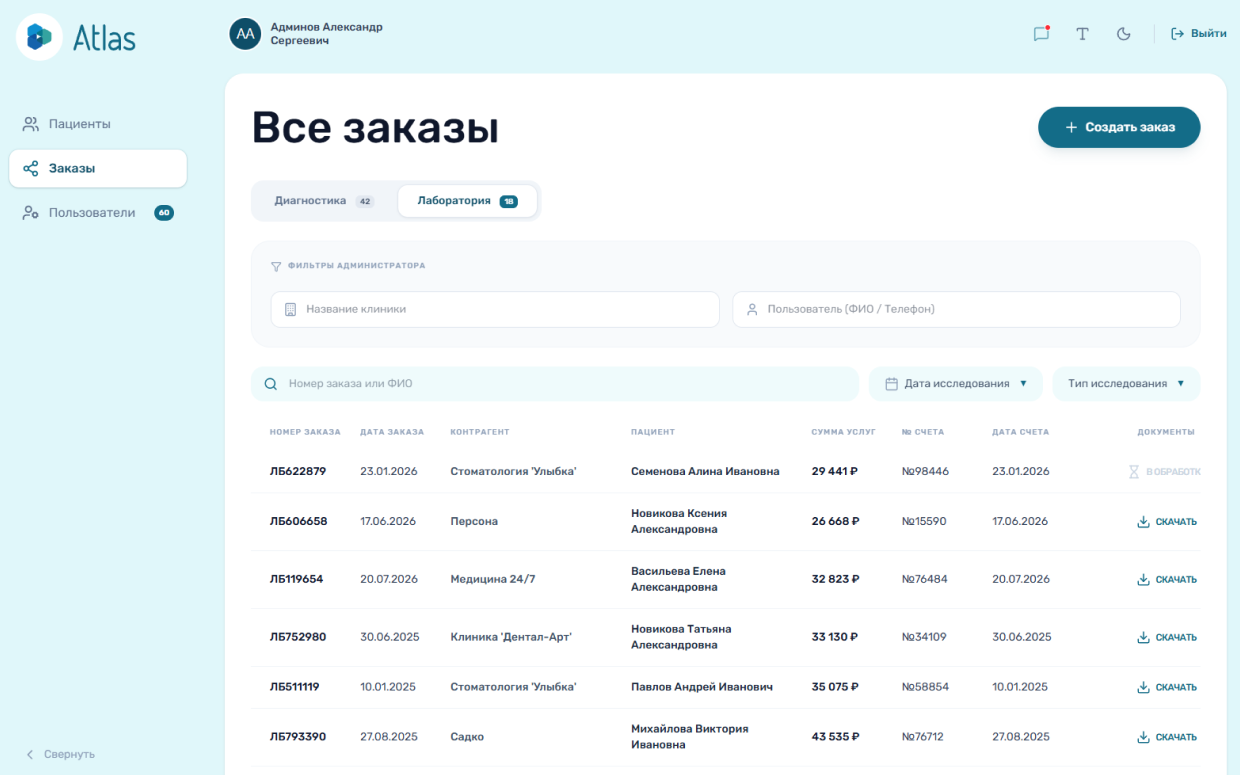Open Пользователи in the sidebar
This screenshot has width=1240, height=775.
coord(98,213)
